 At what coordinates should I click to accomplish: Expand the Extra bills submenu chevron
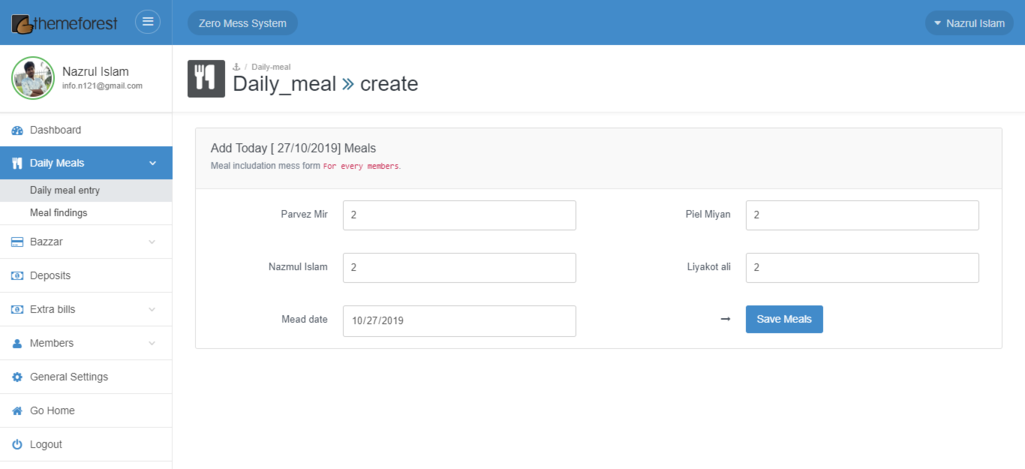pyautogui.click(x=152, y=310)
